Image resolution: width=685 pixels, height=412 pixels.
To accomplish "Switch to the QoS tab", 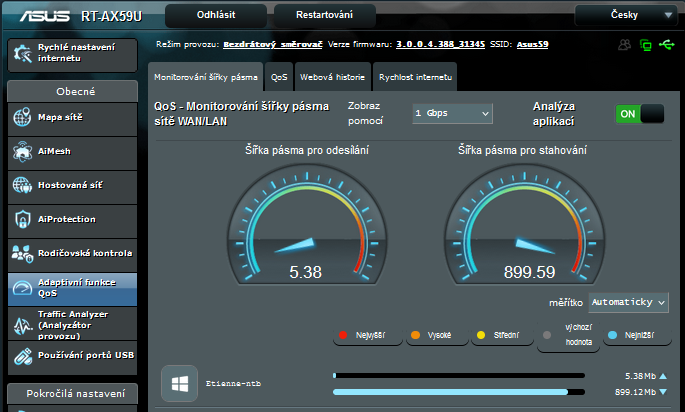I will [279, 76].
